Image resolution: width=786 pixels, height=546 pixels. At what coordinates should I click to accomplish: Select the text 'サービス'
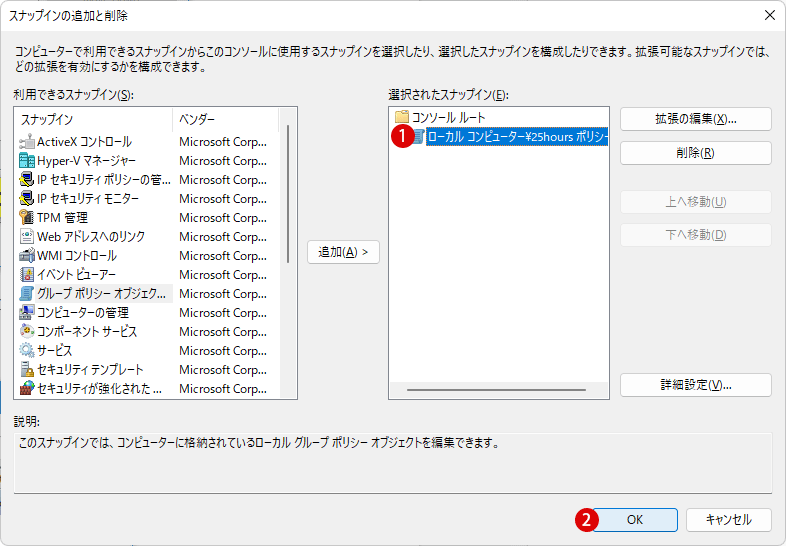pos(54,350)
